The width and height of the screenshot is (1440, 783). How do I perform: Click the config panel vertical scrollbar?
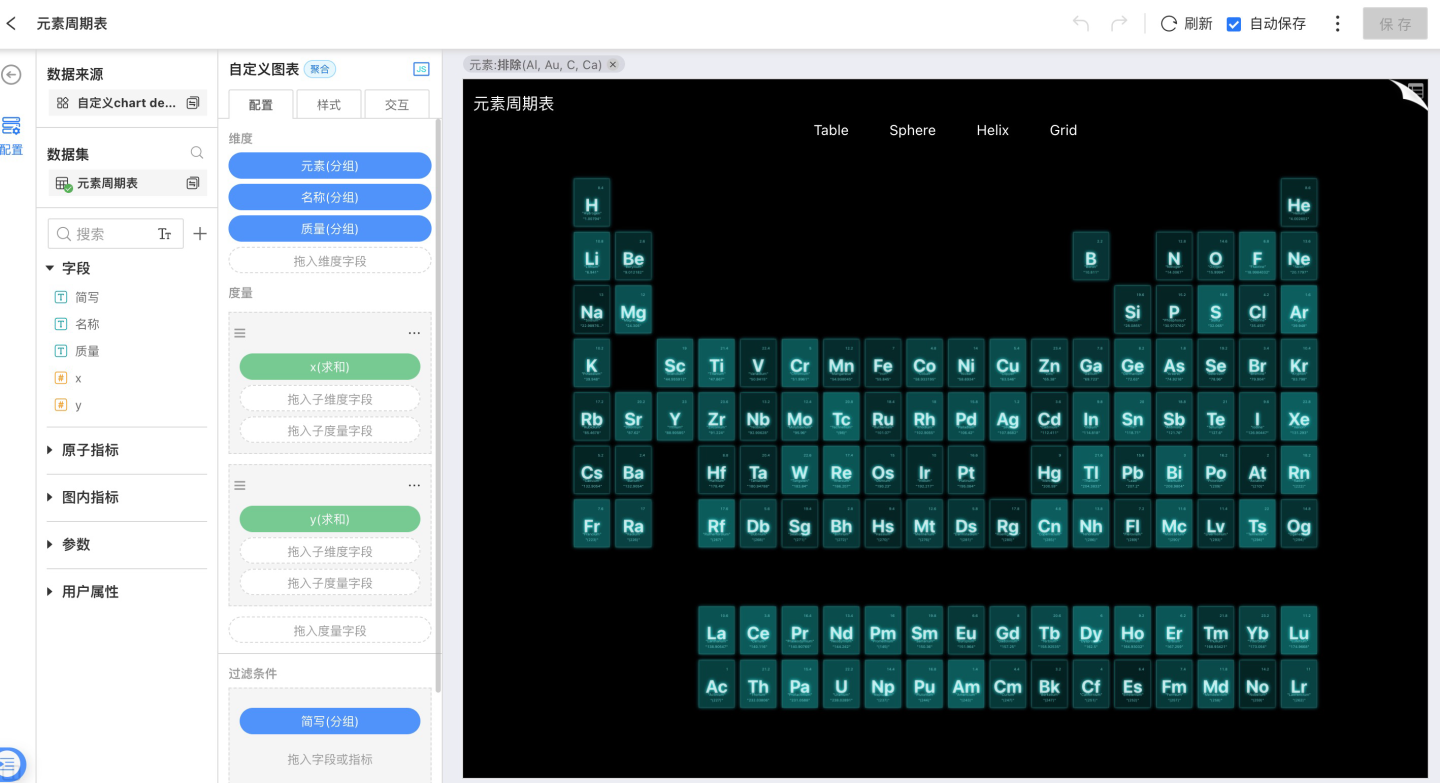click(x=438, y=400)
